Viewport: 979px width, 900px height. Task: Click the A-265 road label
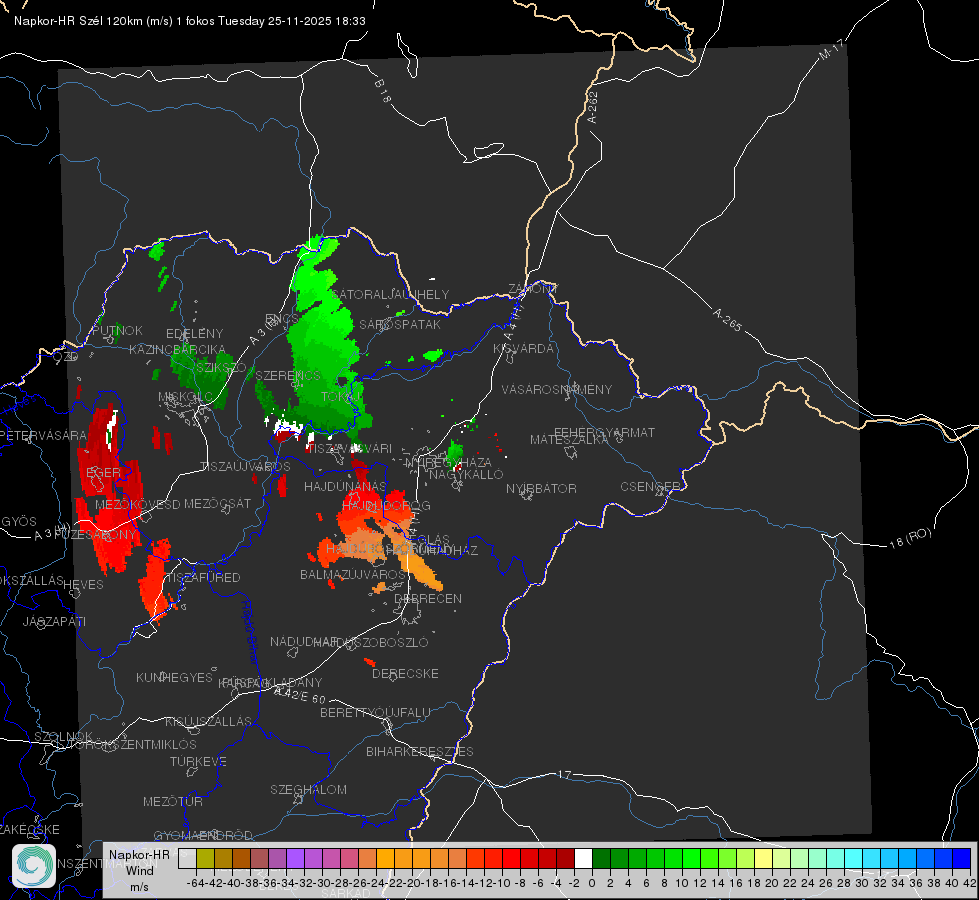click(727, 320)
